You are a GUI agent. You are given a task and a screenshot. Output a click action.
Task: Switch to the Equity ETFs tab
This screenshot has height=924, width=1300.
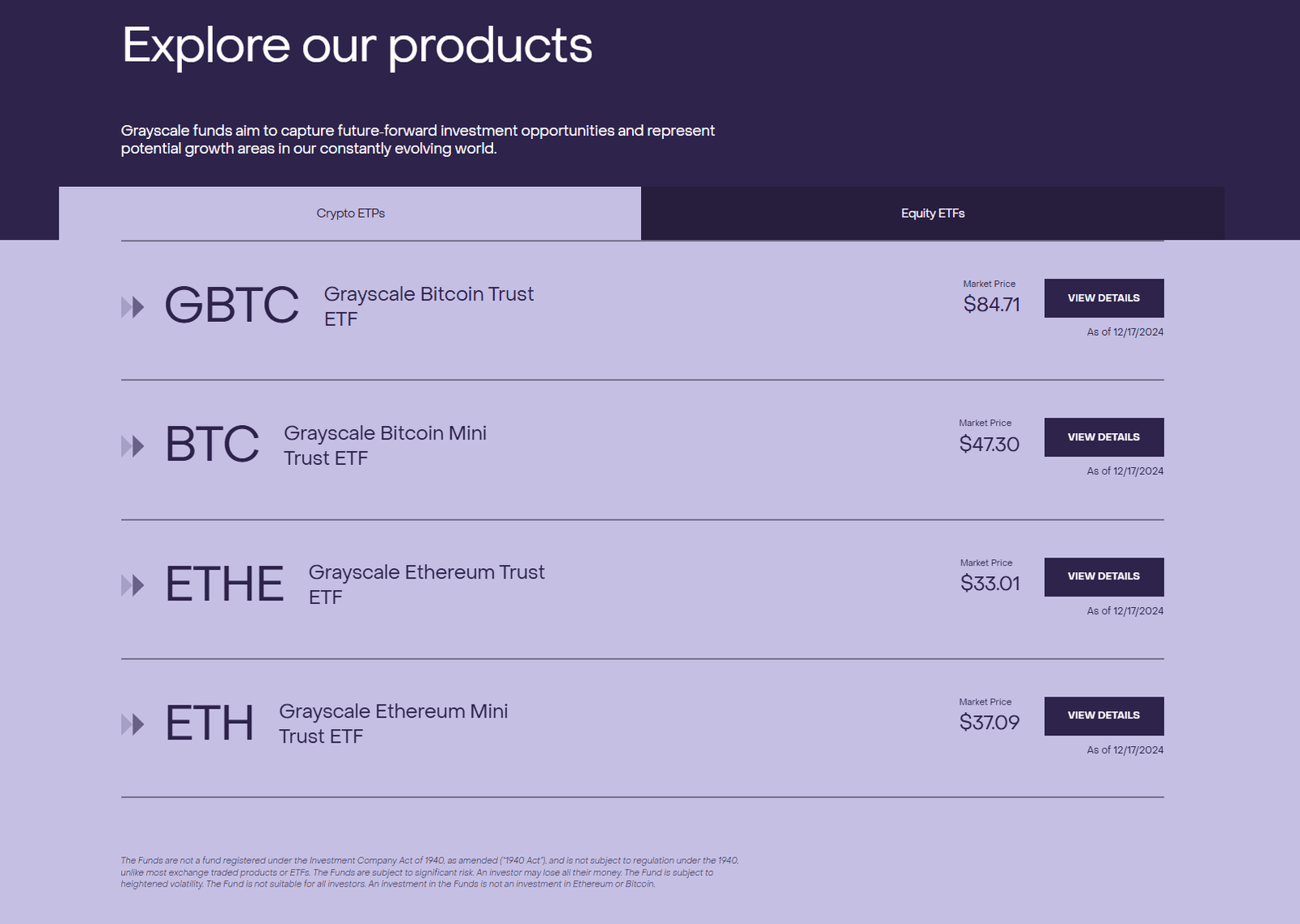(x=932, y=214)
